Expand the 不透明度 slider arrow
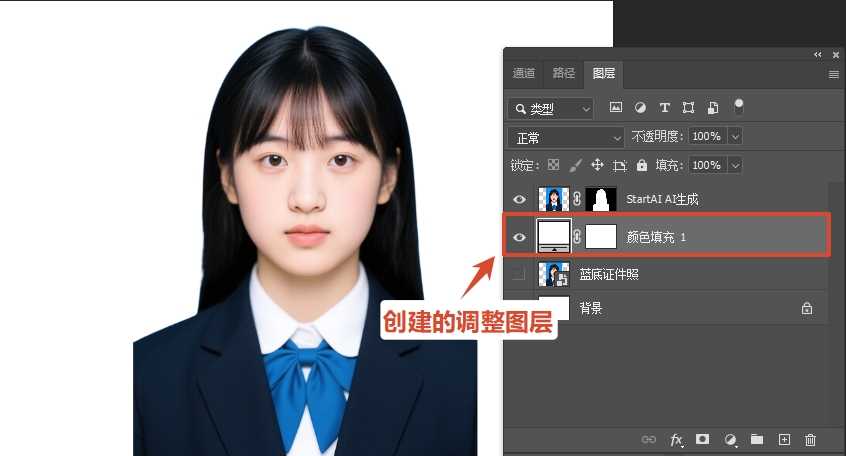846x456 pixels. point(735,136)
